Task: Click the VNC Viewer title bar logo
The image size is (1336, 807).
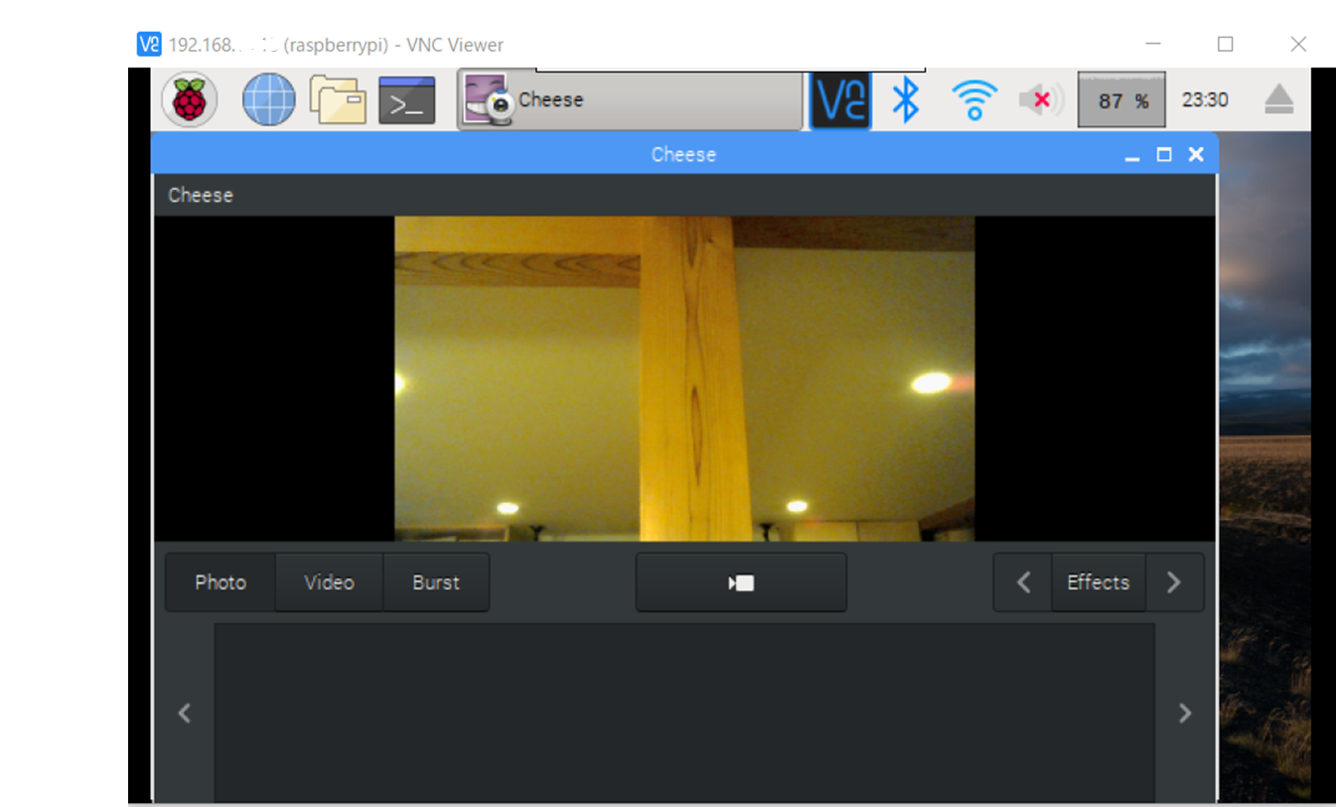Action: point(149,44)
